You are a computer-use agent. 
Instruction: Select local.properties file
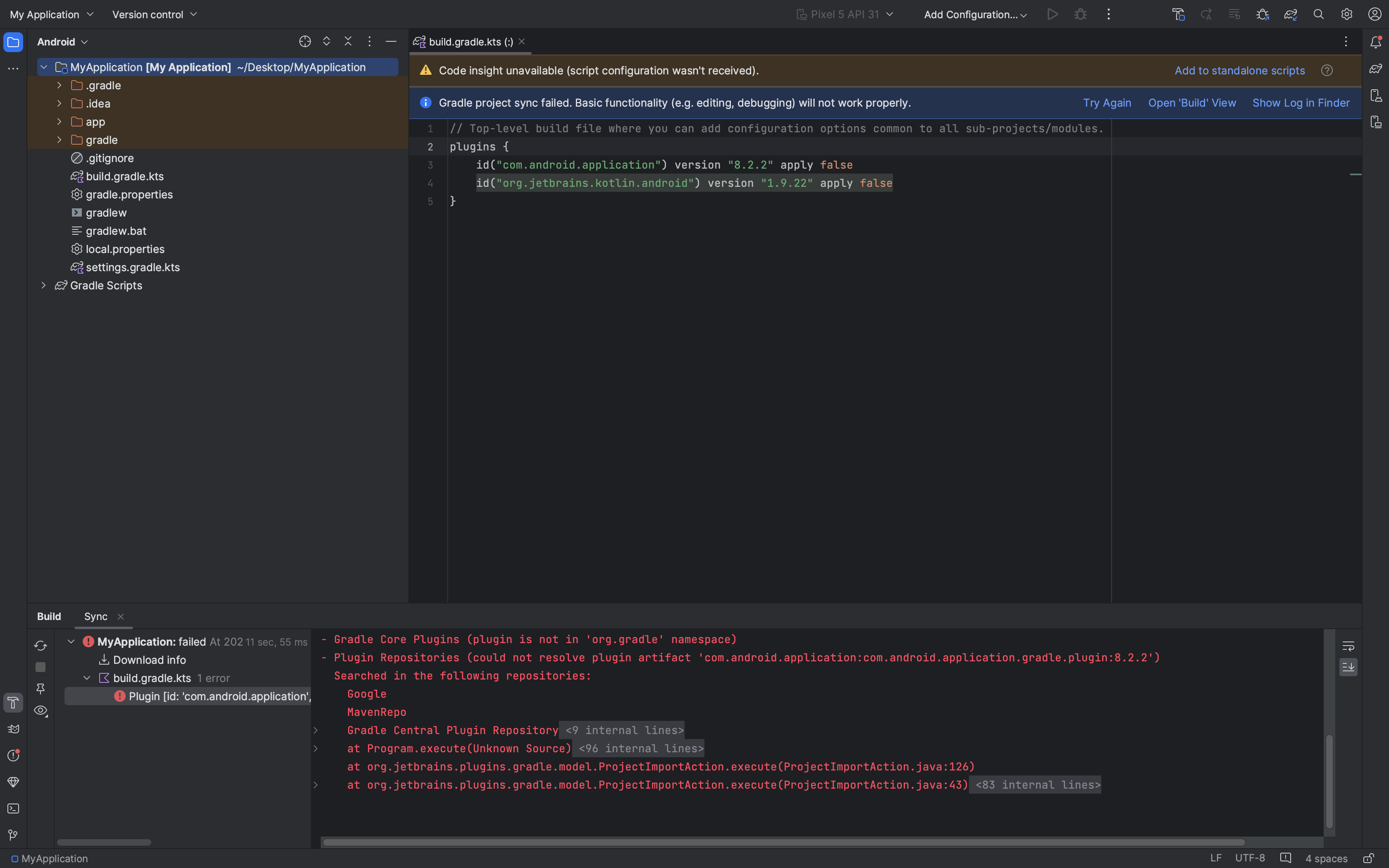[x=125, y=249]
